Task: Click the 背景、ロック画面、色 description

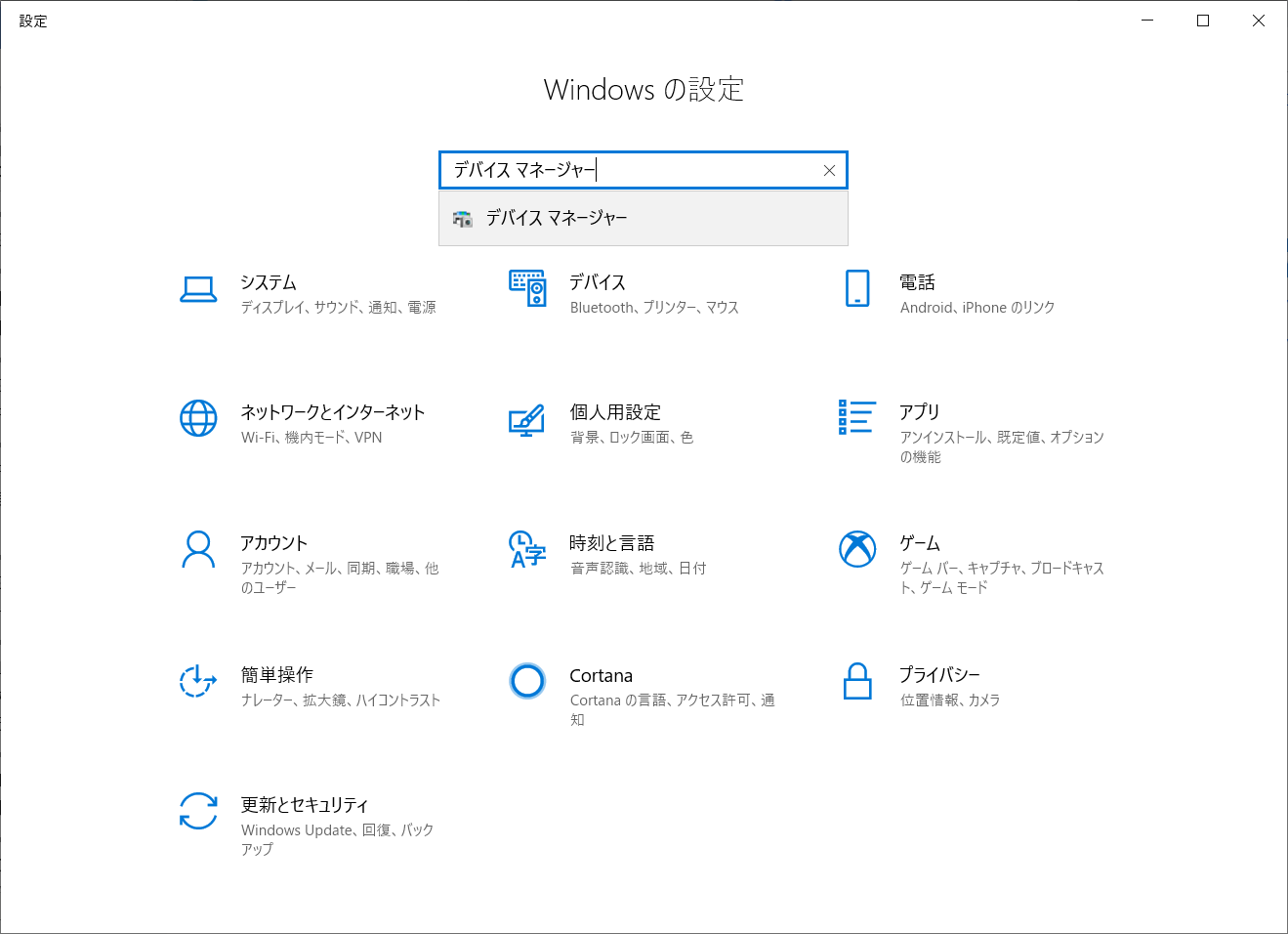Action: point(632,438)
